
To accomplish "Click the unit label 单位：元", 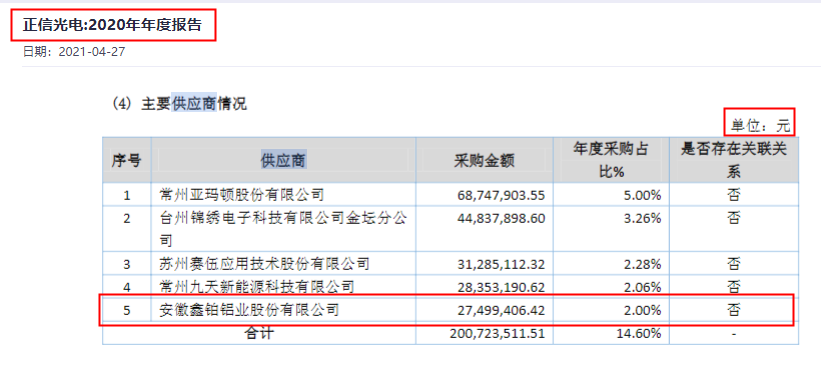I will click(760, 126).
